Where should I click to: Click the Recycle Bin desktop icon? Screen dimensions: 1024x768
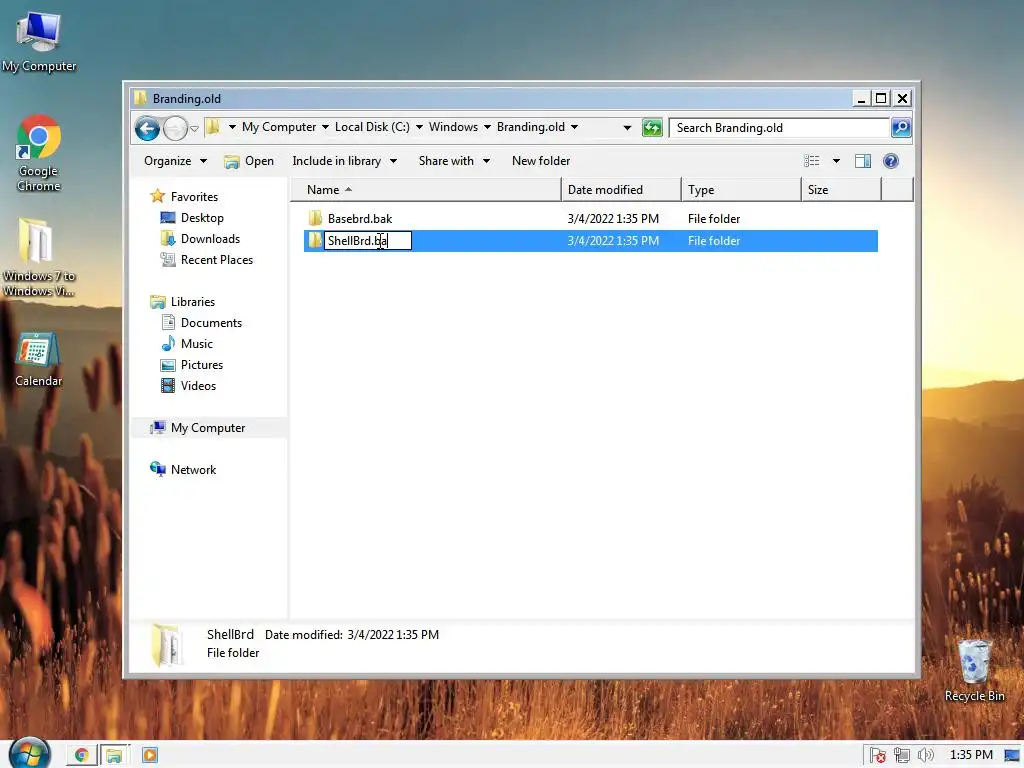974,670
